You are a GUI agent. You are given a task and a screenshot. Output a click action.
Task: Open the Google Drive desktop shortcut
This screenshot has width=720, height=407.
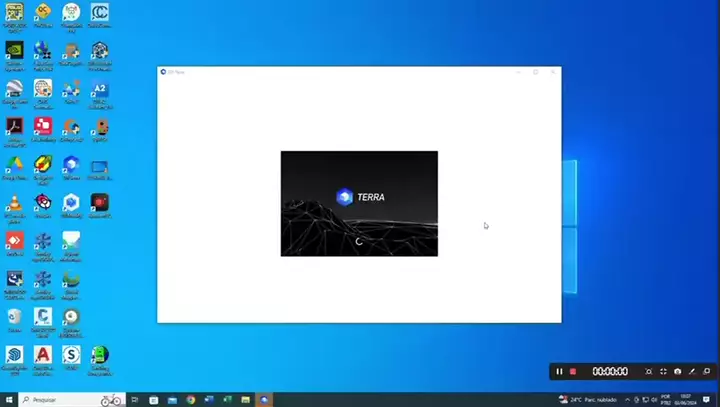[14, 165]
